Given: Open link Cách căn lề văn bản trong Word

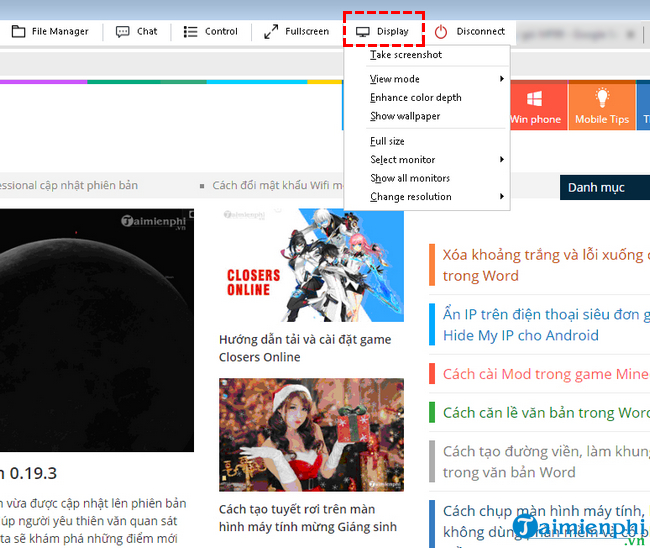Looking at the screenshot, I should (x=546, y=413).
